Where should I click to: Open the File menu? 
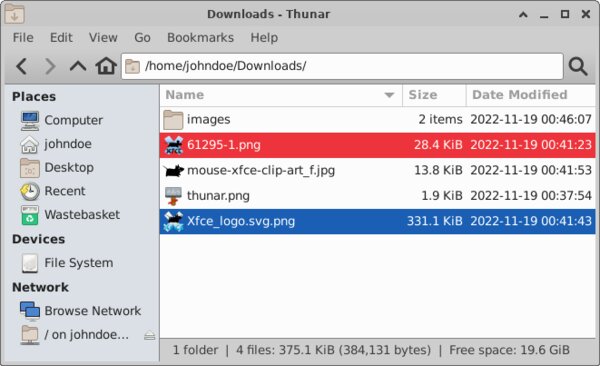coord(23,38)
